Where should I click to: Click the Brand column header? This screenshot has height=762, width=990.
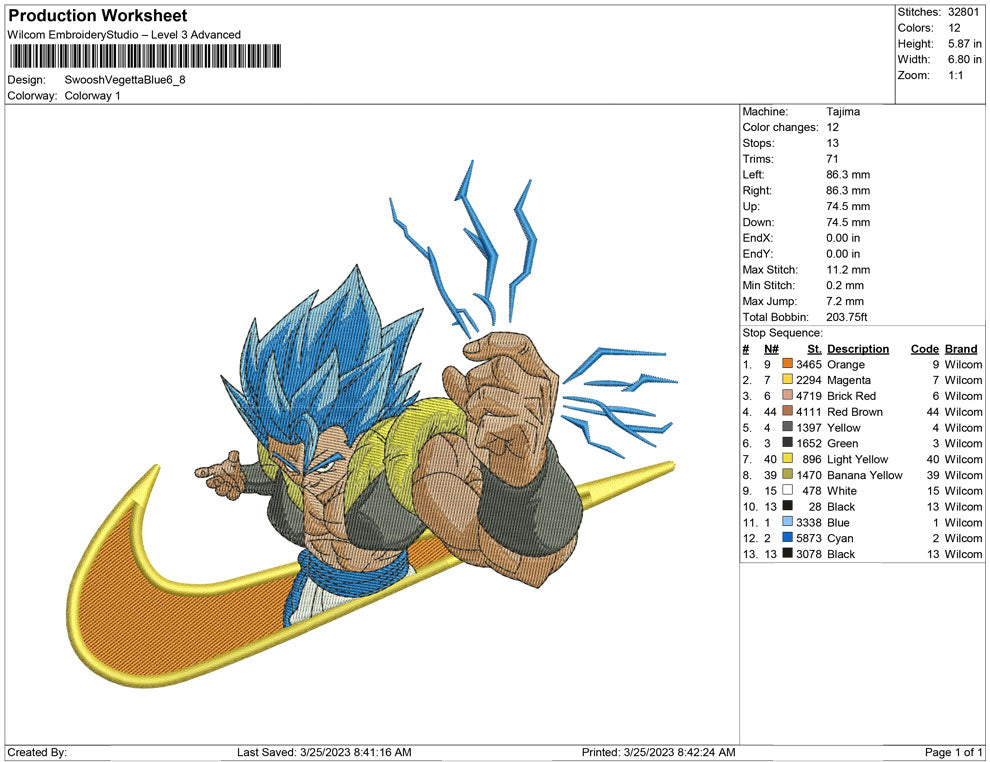click(x=961, y=349)
